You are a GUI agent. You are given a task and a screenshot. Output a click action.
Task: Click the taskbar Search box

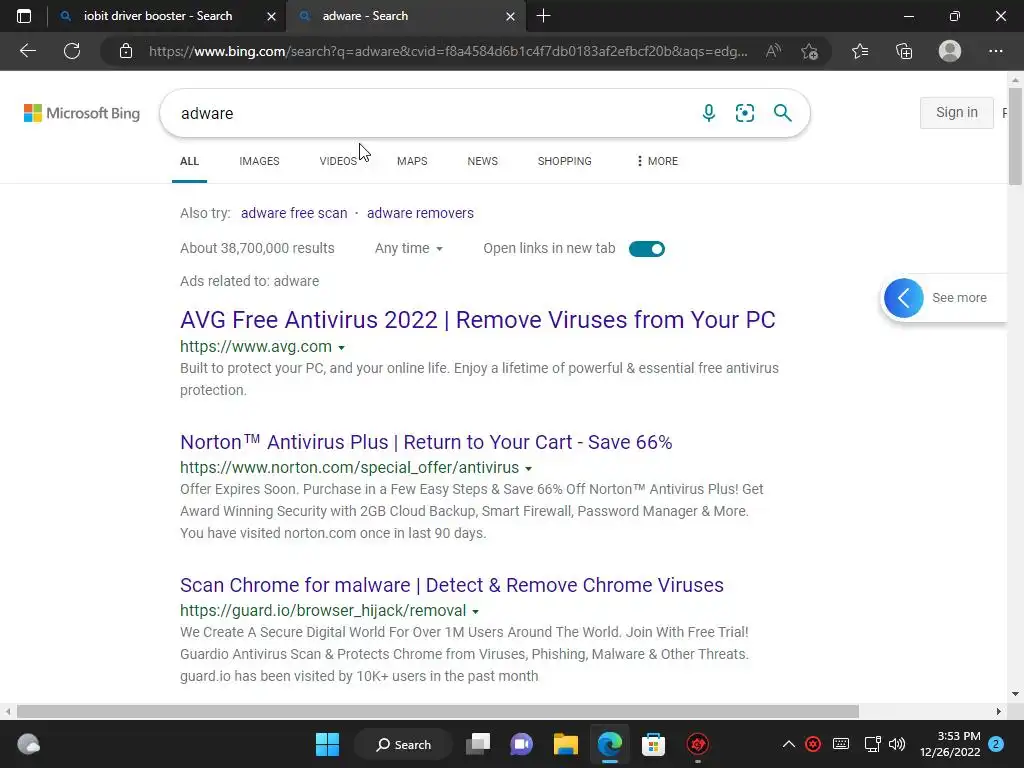[404, 744]
